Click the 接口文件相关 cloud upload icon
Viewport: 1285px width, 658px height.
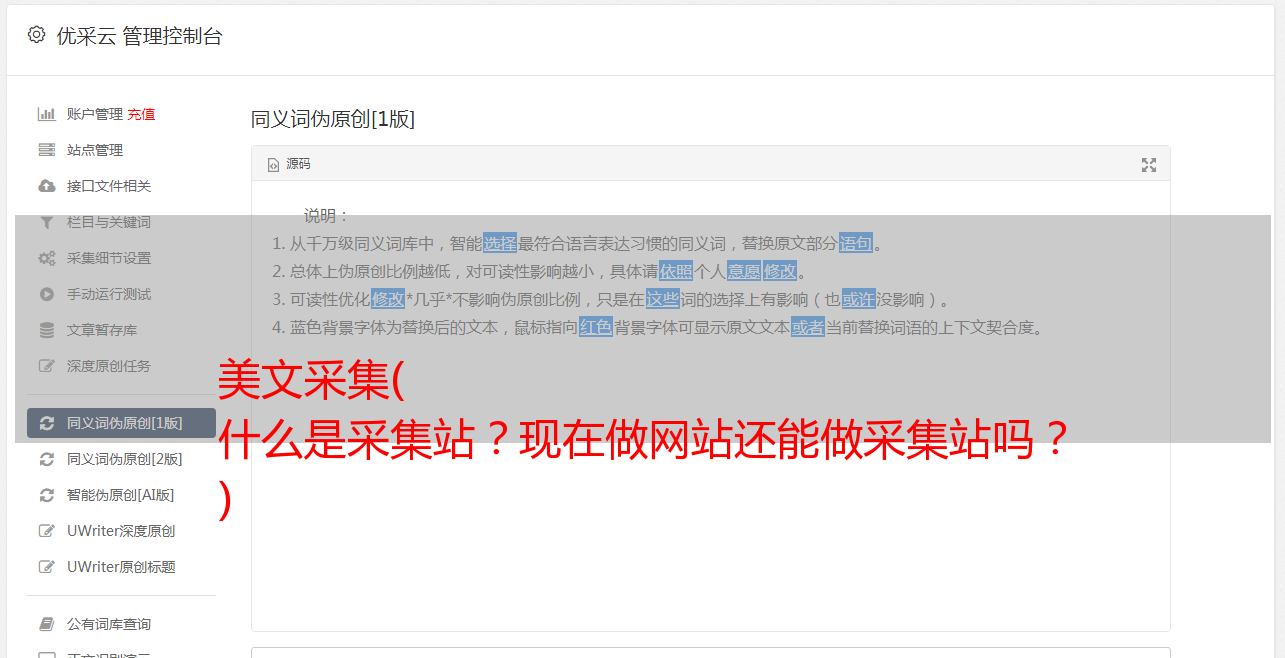pyautogui.click(x=46, y=186)
